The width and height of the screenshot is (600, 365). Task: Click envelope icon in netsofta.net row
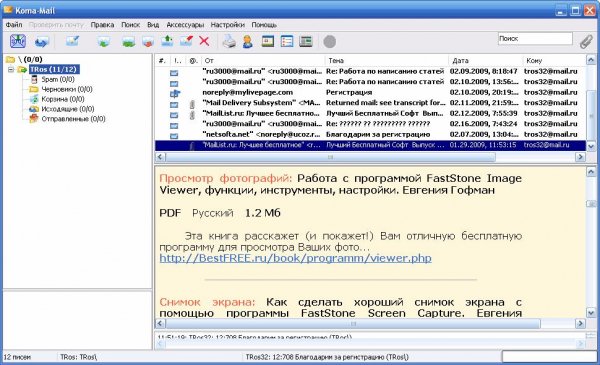click(174, 135)
